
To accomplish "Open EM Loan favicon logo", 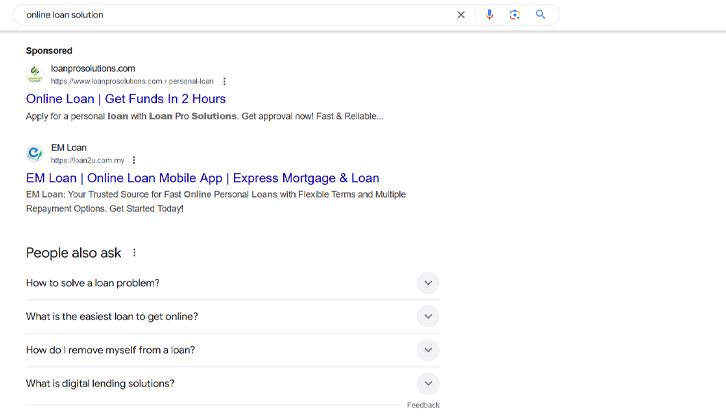I will tap(35, 153).
